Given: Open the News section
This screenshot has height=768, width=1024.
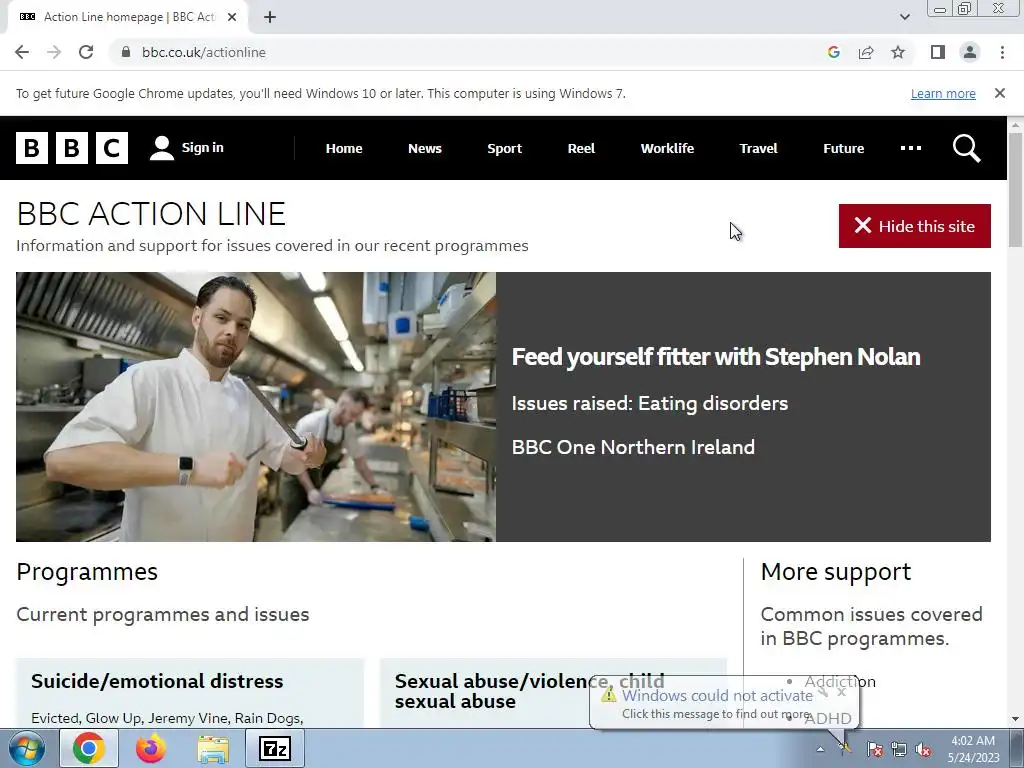Looking at the screenshot, I should point(424,148).
